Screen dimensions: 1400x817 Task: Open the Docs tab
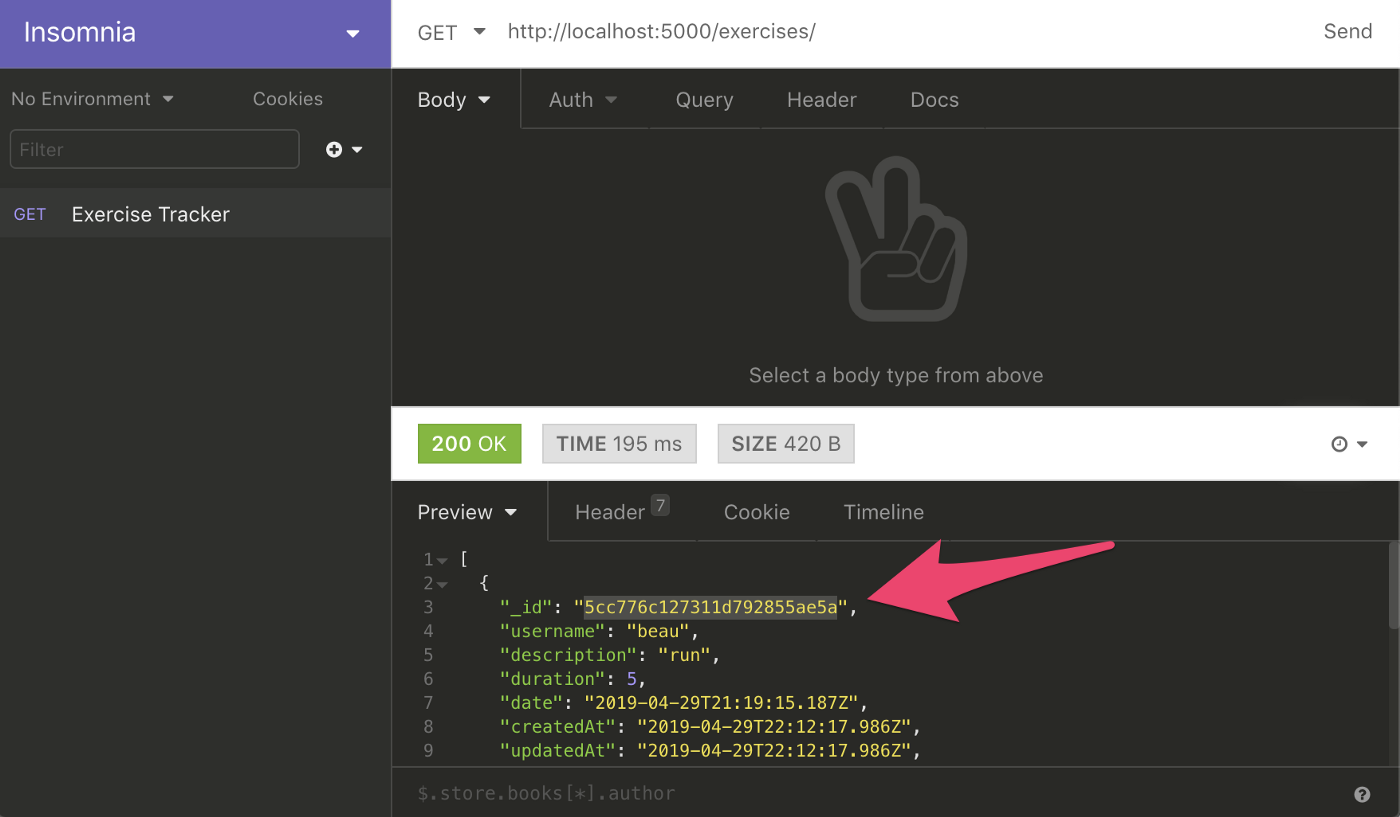pyautogui.click(x=934, y=100)
